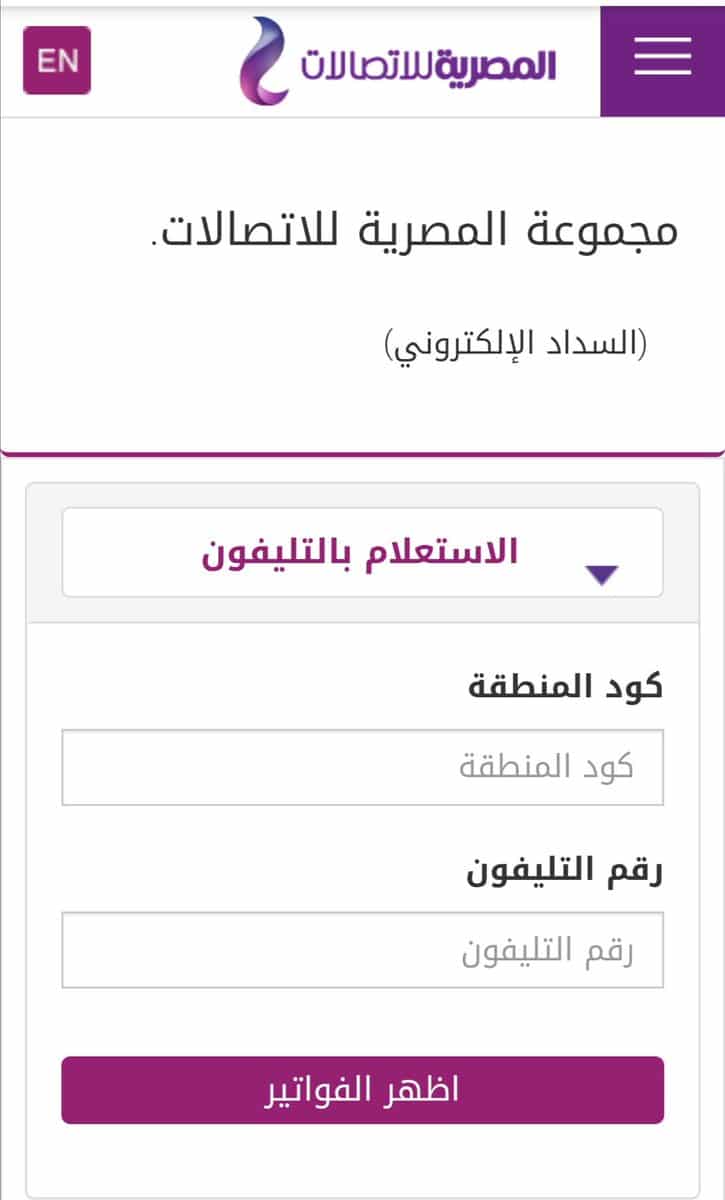Click the السداد الإلكتروني subtitle text
The height and width of the screenshot is (1200, 725).
pyautogui.click(x=516, y=344)
